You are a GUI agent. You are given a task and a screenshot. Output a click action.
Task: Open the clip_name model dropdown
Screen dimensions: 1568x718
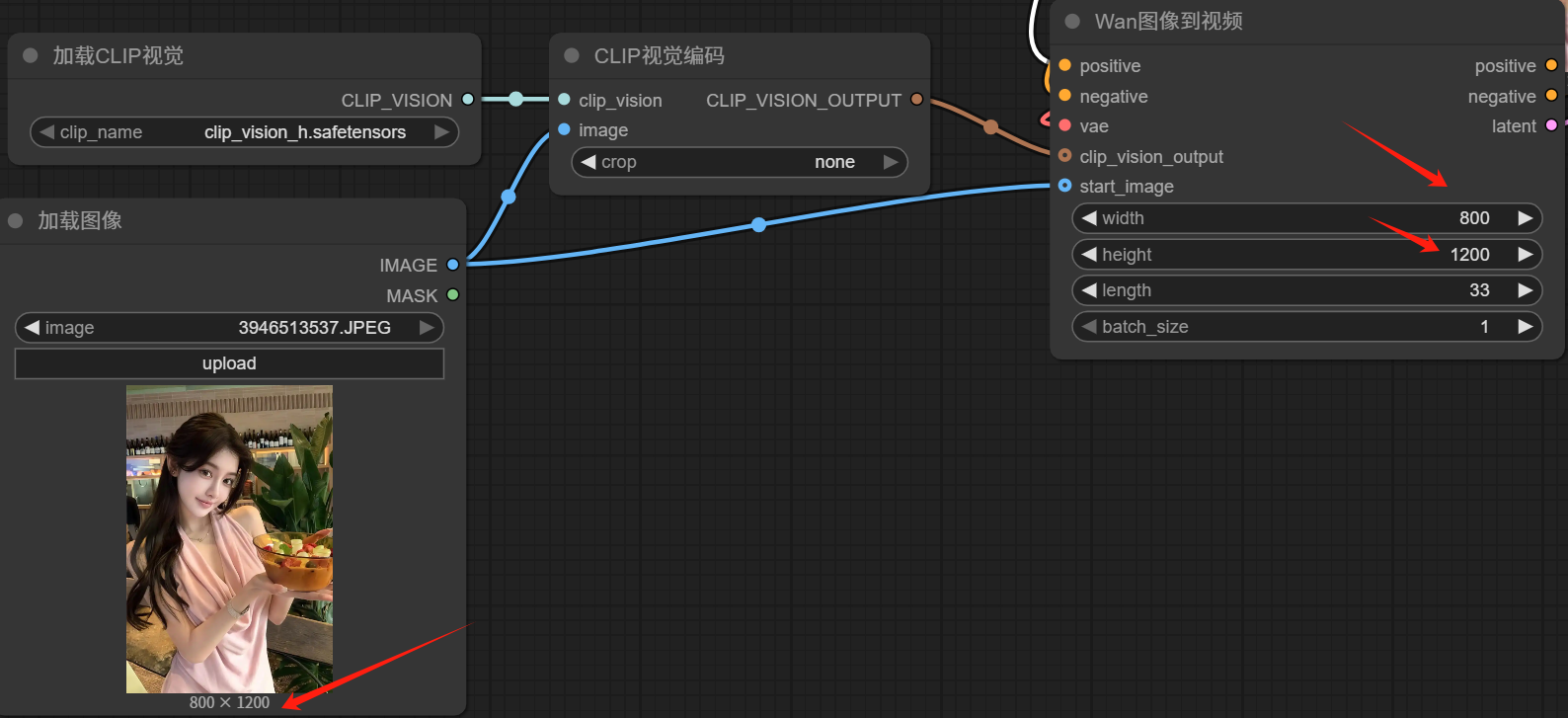(x=245, y=132)
